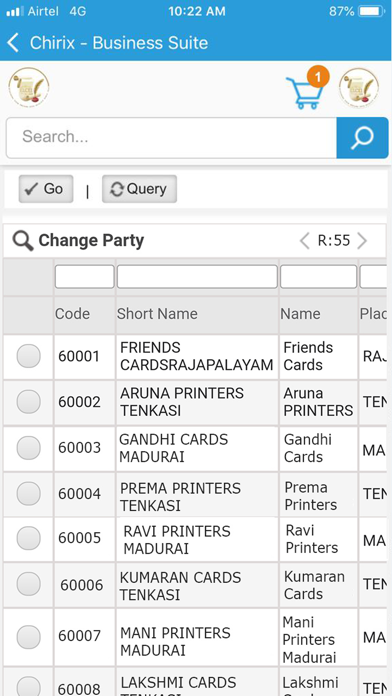Select radio button for code 60001
Screen dimensions: 392x696
28,356
